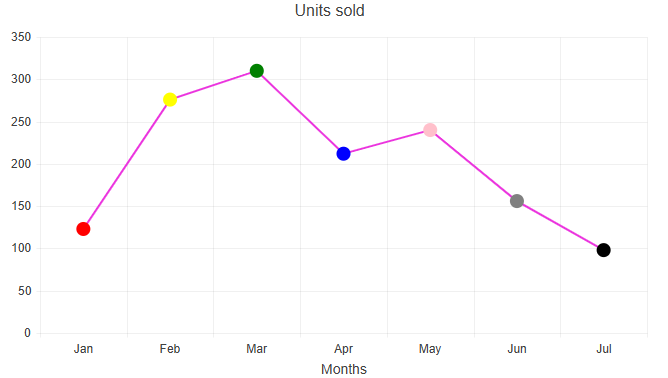Click the red Jan data point
This screenshot has width=668, height=378.
83,229
